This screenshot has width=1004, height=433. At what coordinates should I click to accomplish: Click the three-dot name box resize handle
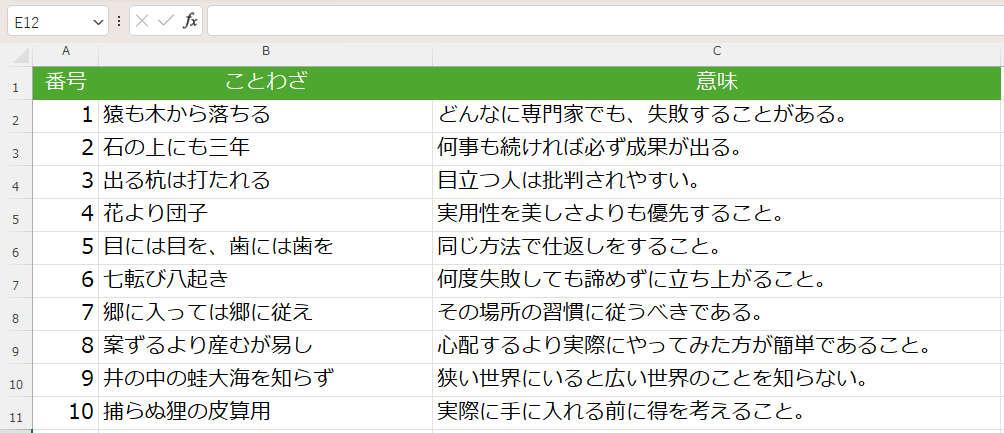pos(120,21)
